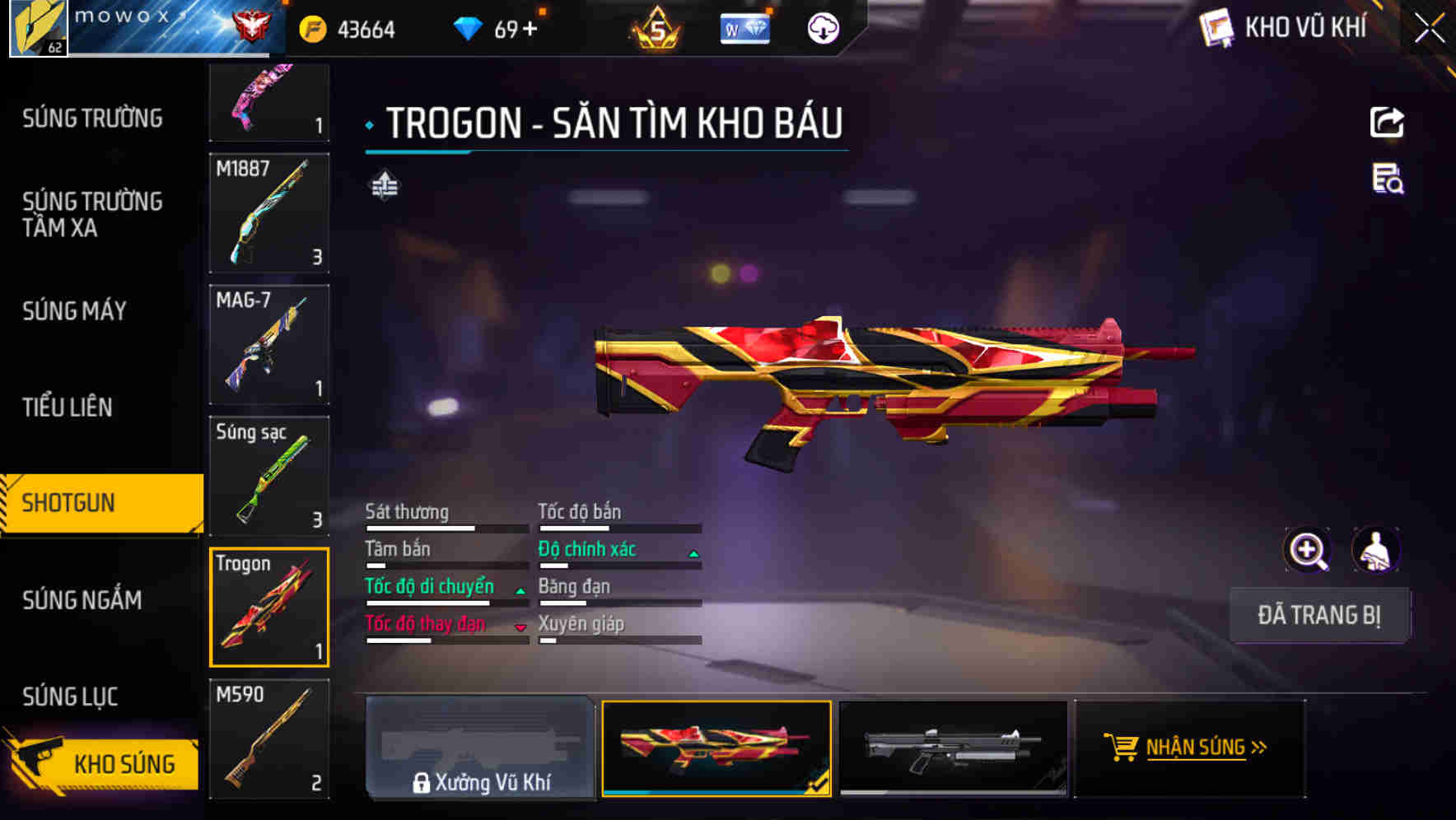Open the download cloud icon
1456x820 pixels.
click(x=823, y=29)
